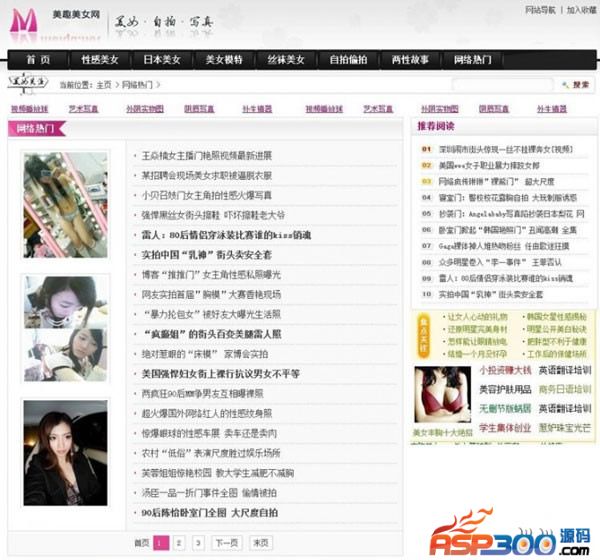The image size is (600, 560).
Task: Click the 首页 pagination button
Action: click(x=141, y=543)
